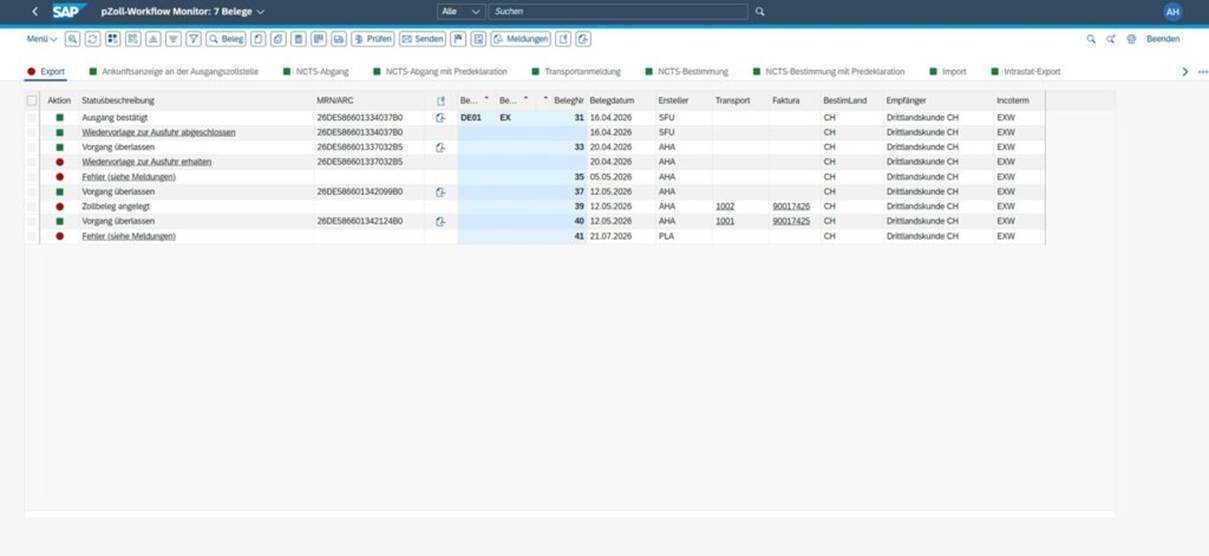Click the SAP logo
The image size is (1209, 556).
(69, 11)
